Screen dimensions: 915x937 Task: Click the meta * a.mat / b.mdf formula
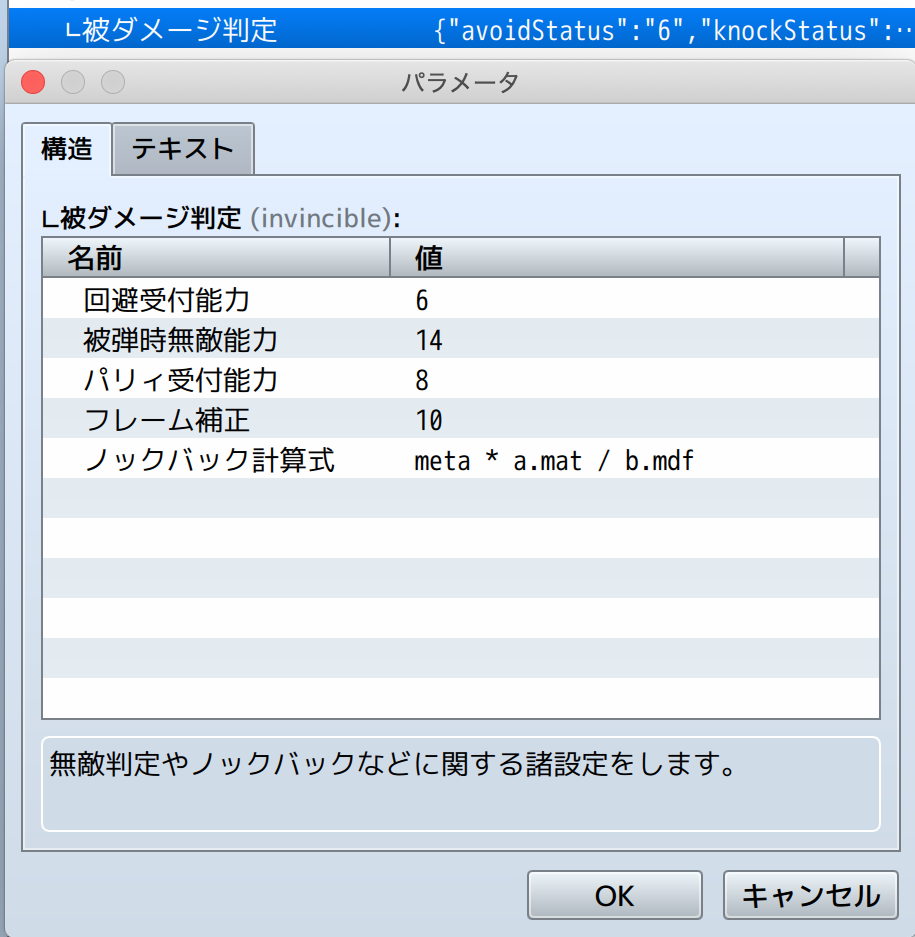(x=554, y=460)
